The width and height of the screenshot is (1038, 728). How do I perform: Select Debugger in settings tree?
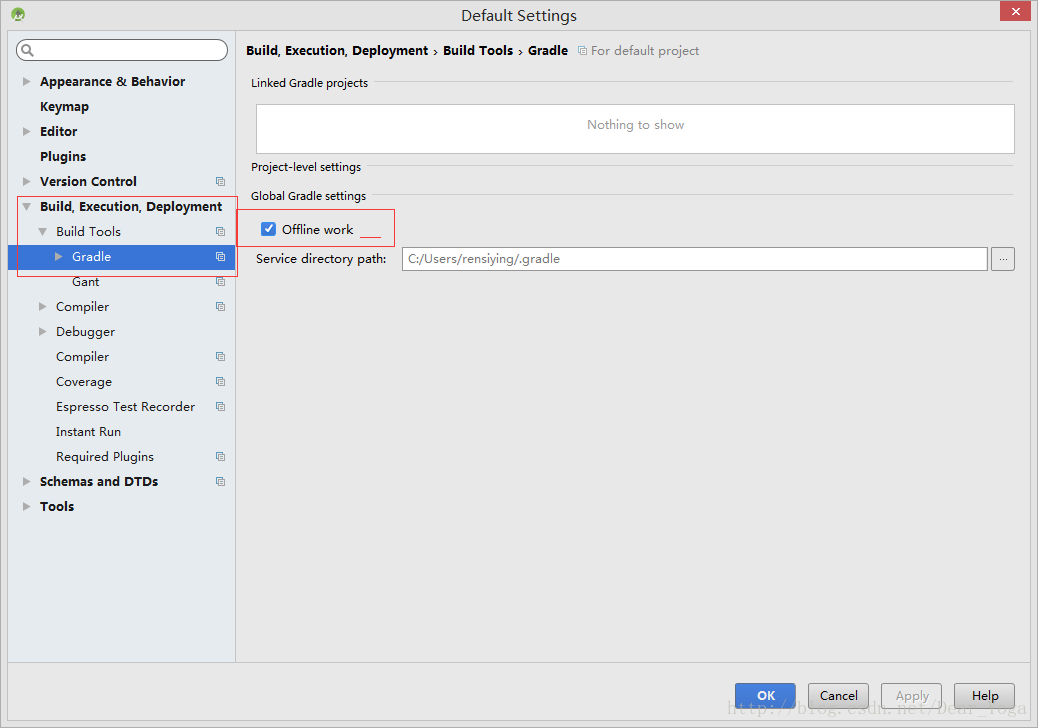pyautogui.click(x=85, y=332)
